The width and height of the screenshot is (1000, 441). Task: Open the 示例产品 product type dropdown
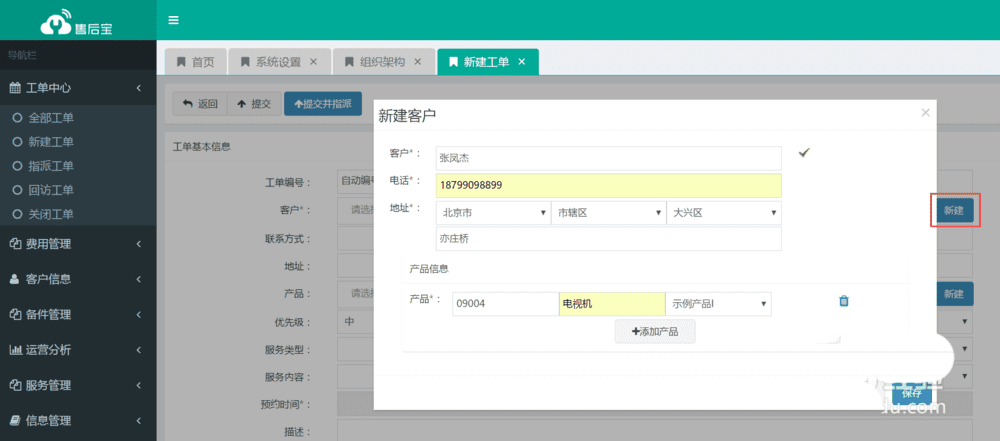(x=718, y=304)
